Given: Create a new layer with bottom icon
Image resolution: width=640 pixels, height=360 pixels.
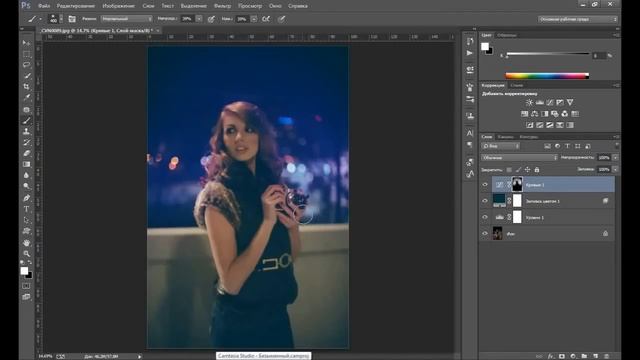Looking at the screenshot, I should coord(596,356).
